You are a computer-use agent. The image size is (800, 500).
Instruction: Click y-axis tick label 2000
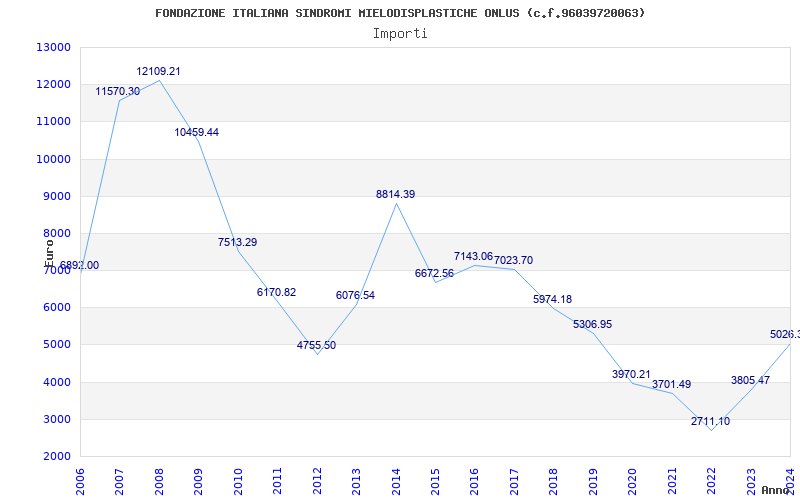(57, 457)
